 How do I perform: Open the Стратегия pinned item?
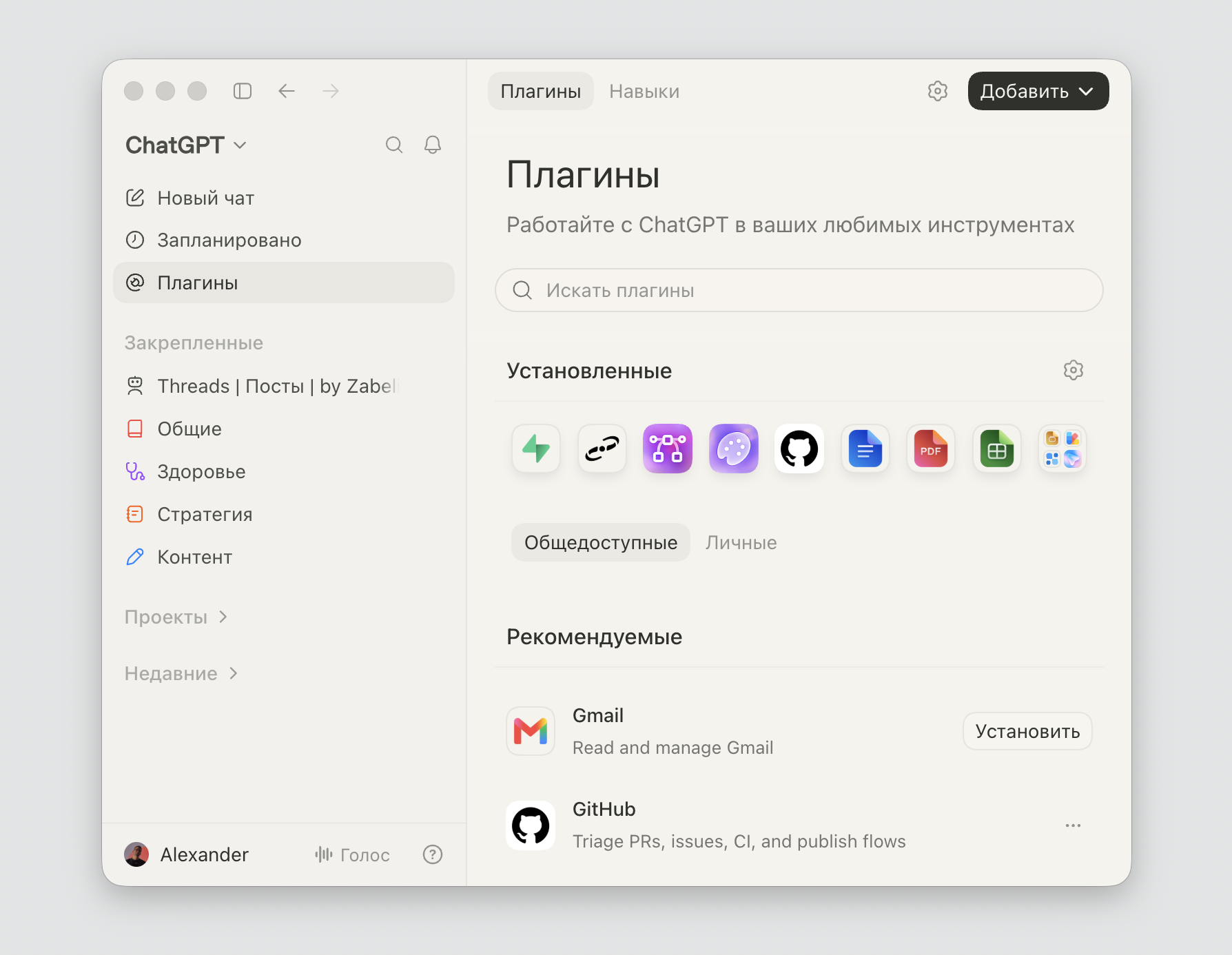tap(284, 514)
